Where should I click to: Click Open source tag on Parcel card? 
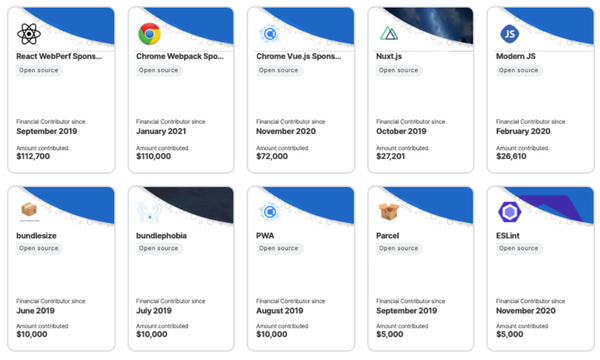tap(398, 248)
